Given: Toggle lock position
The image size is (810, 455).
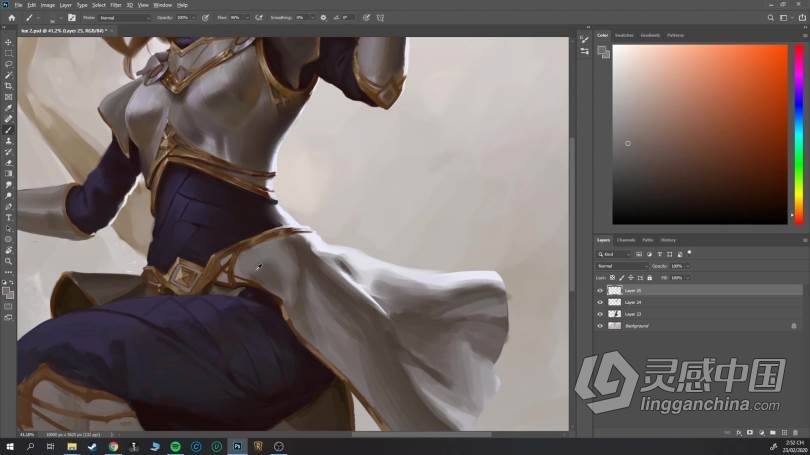Looking at the screenshot, I should tap(631, 278).
